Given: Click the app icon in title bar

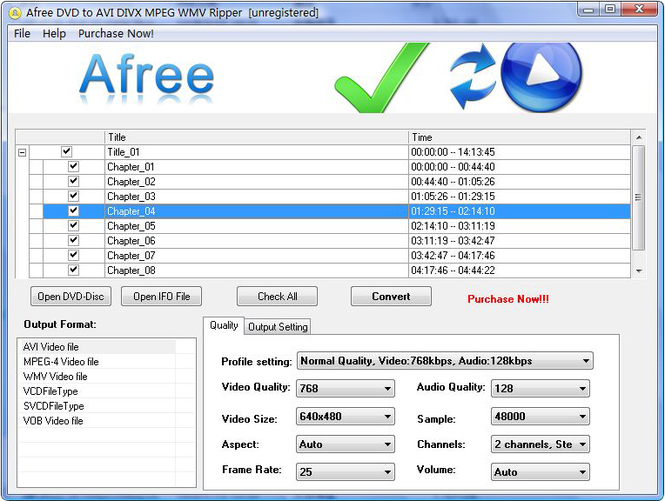Looking at the screenshot, I should point(15,13).
